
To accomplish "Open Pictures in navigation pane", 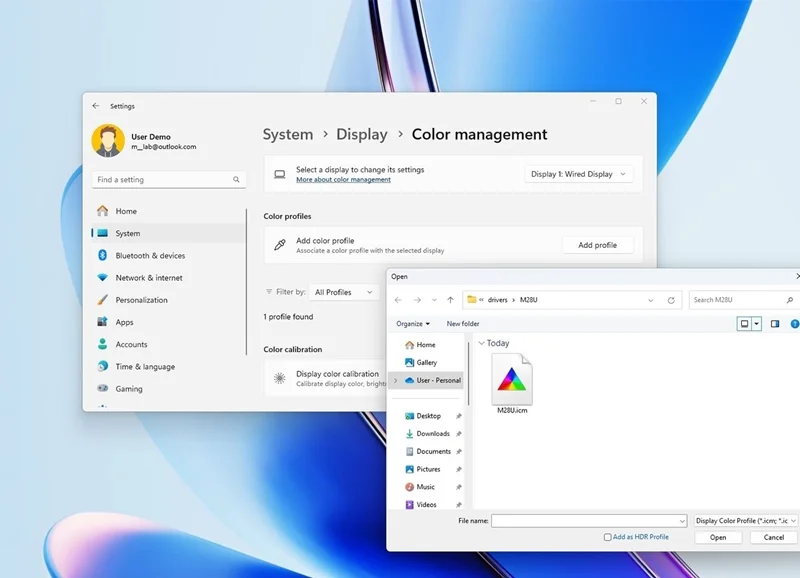I will coord(428,469).
